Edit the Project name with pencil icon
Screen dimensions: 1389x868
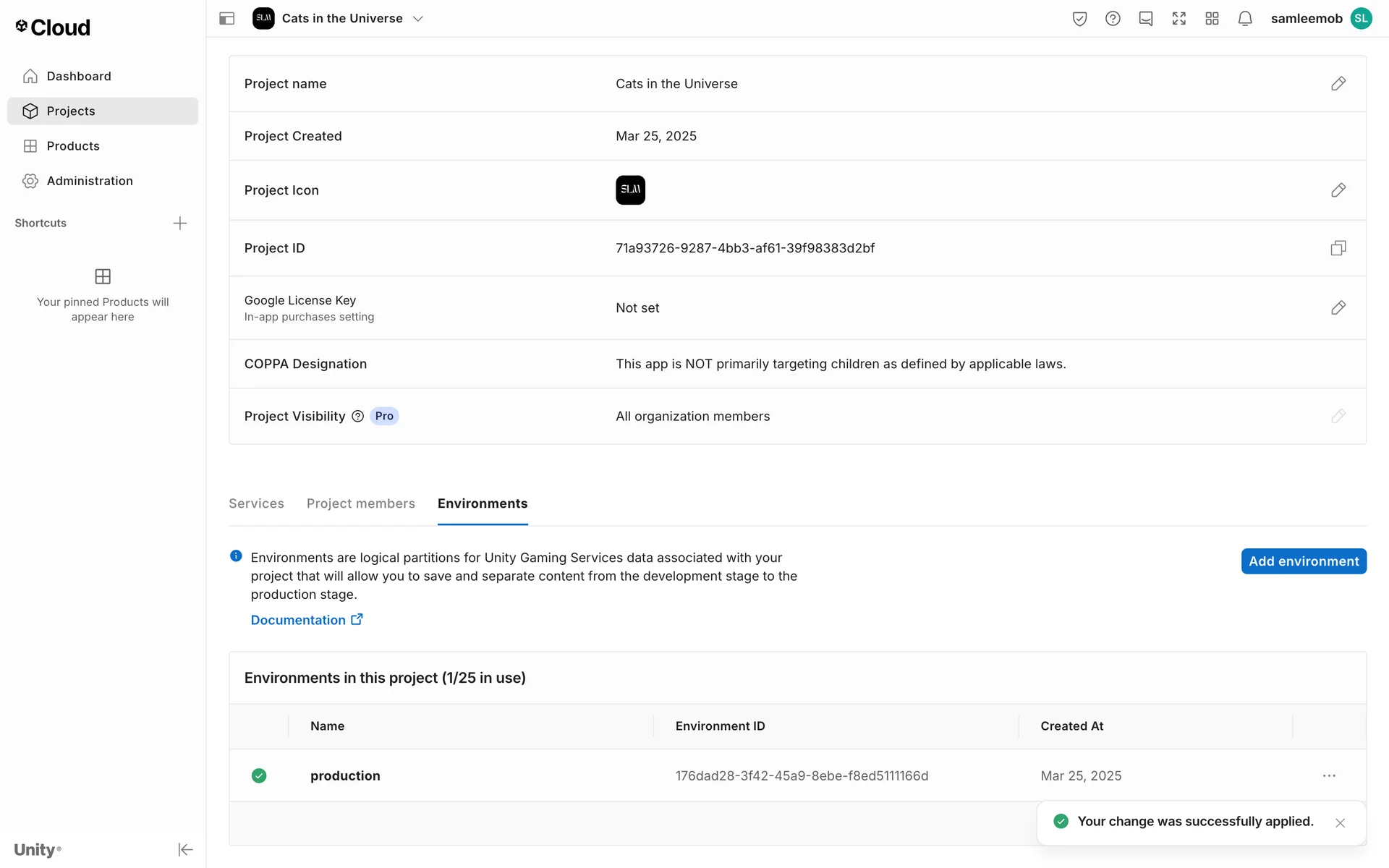point(1338,84)
